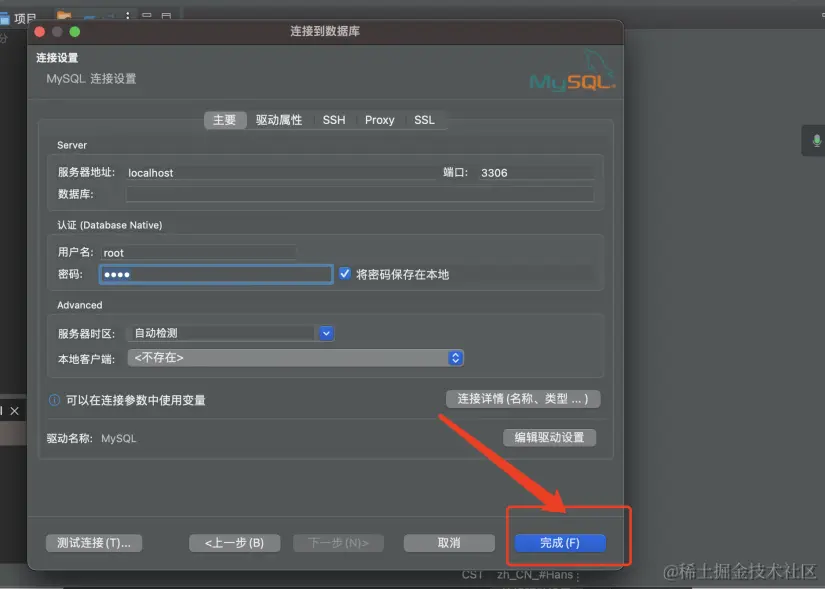Viewport: 825px width, 589px height.
Task: Click the 编辑驱动设置 button
Action: tap(549, 437)
